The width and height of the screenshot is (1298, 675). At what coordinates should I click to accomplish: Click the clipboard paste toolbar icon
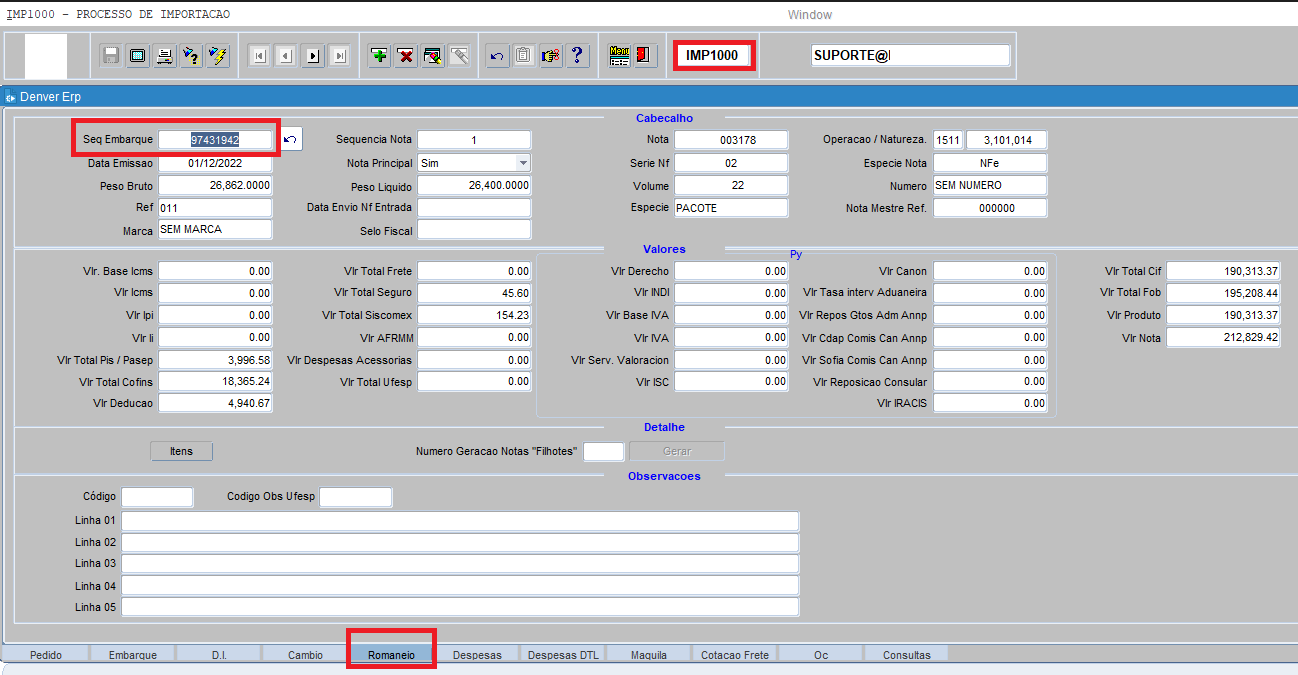tap(524, 56)
